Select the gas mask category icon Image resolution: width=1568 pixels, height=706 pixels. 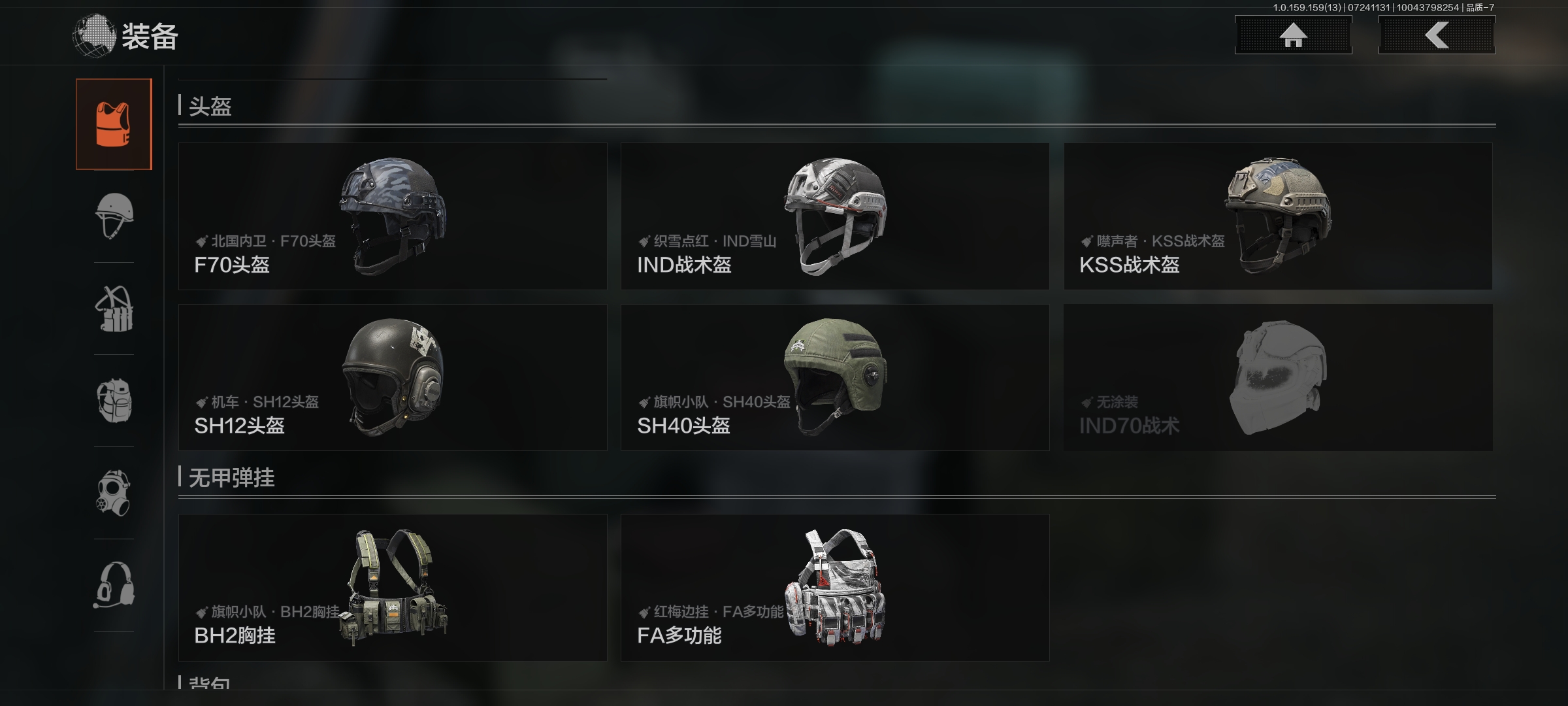(x=114, y=493)
